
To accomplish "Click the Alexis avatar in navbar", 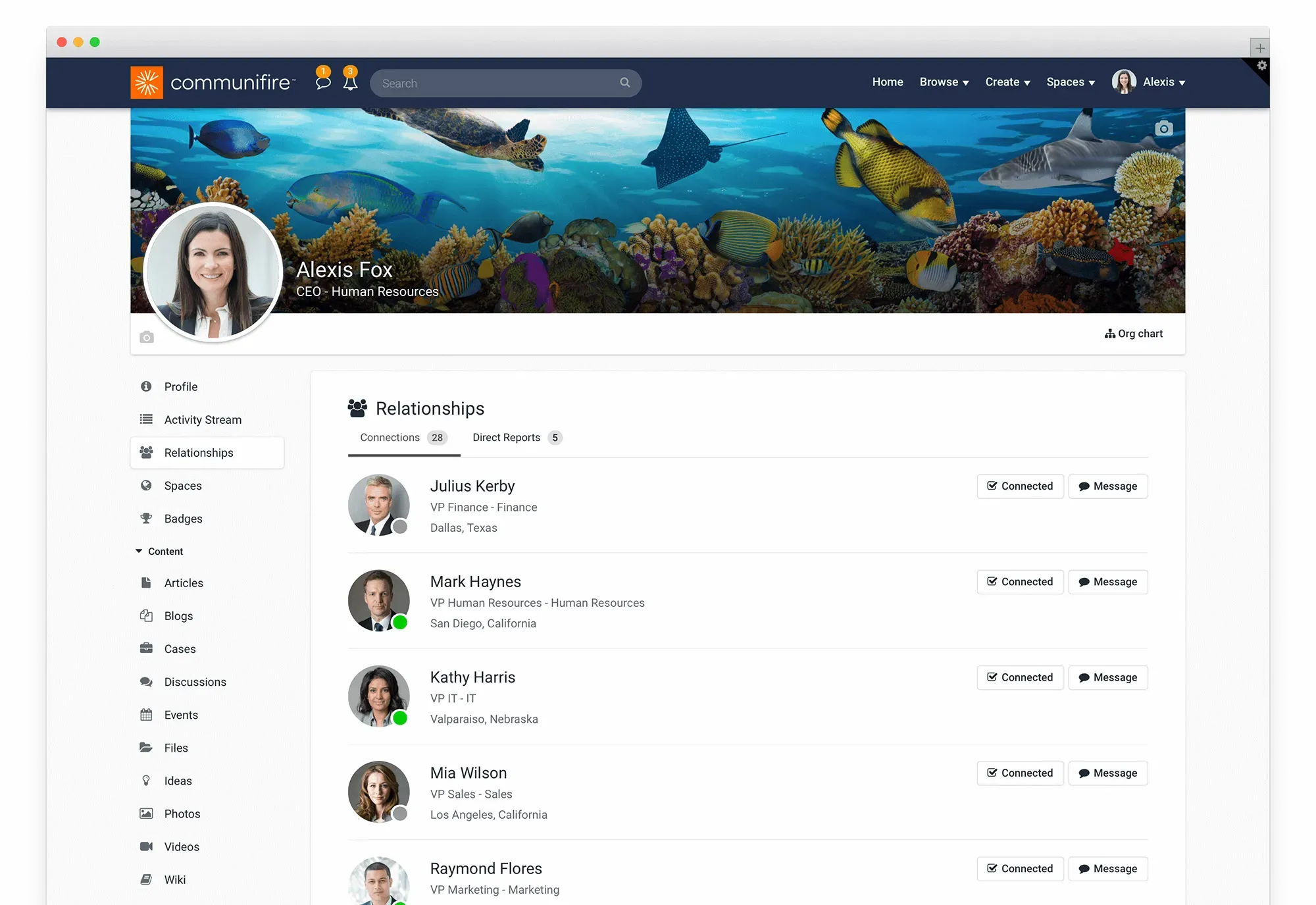I will pyautogui.click(x=1124, y=82).
